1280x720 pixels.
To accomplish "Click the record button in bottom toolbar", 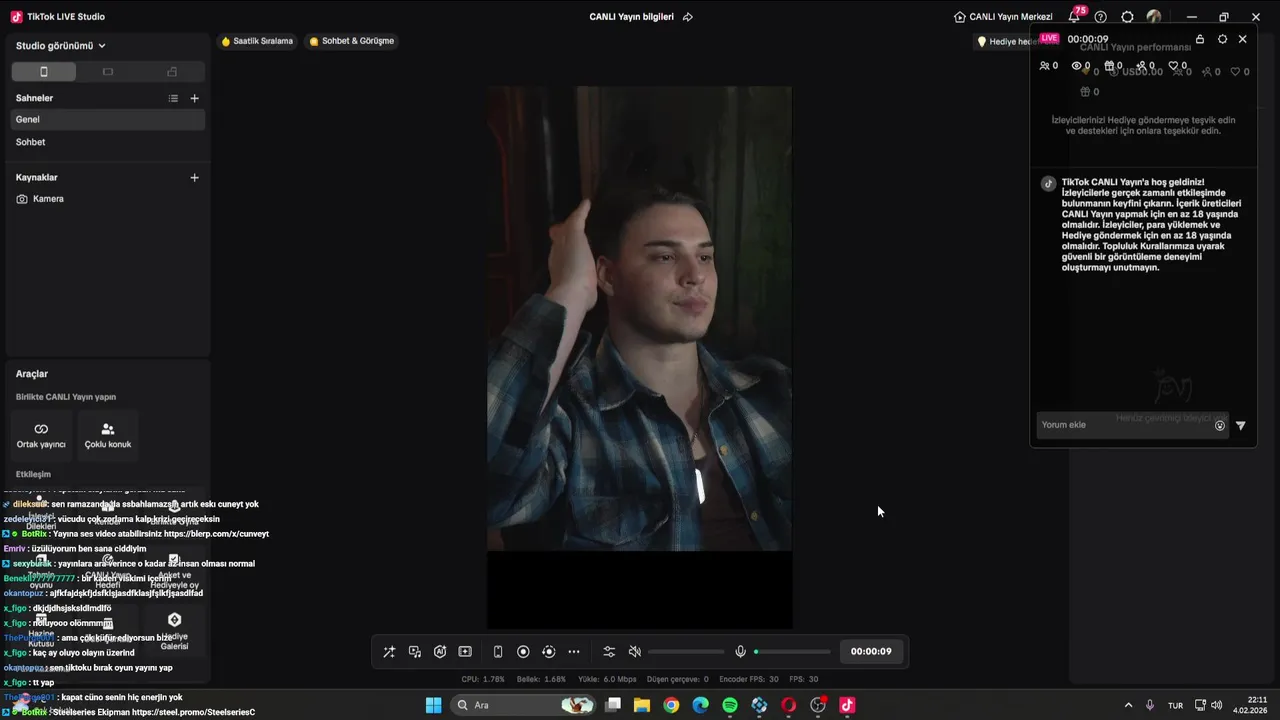I will click(x=523, y=652).
